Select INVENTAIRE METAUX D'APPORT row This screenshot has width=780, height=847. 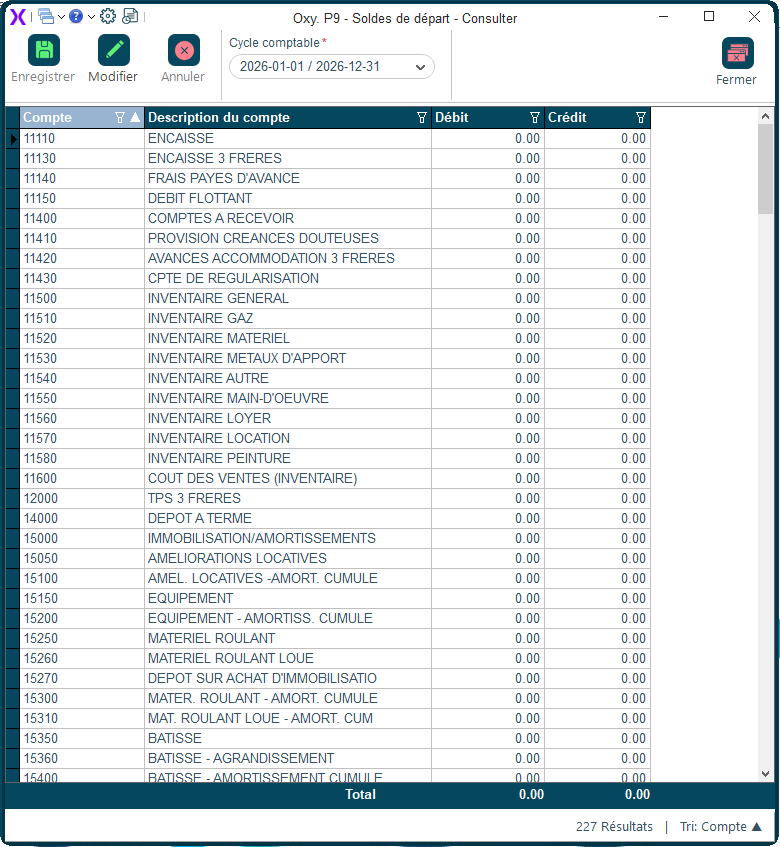pyautogui.click(x=335, y=358)
